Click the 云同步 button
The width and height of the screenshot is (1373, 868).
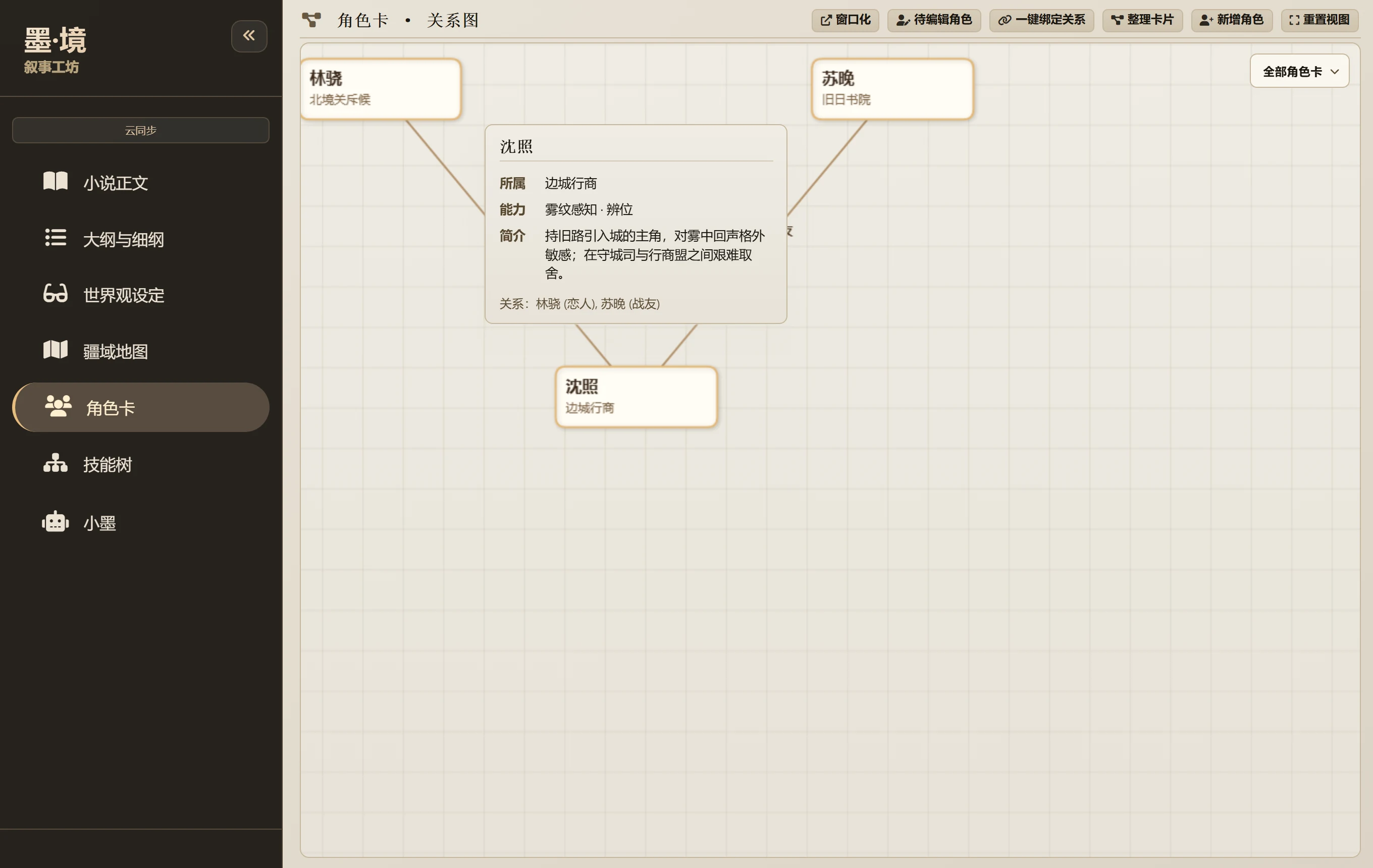coord(140,131)
